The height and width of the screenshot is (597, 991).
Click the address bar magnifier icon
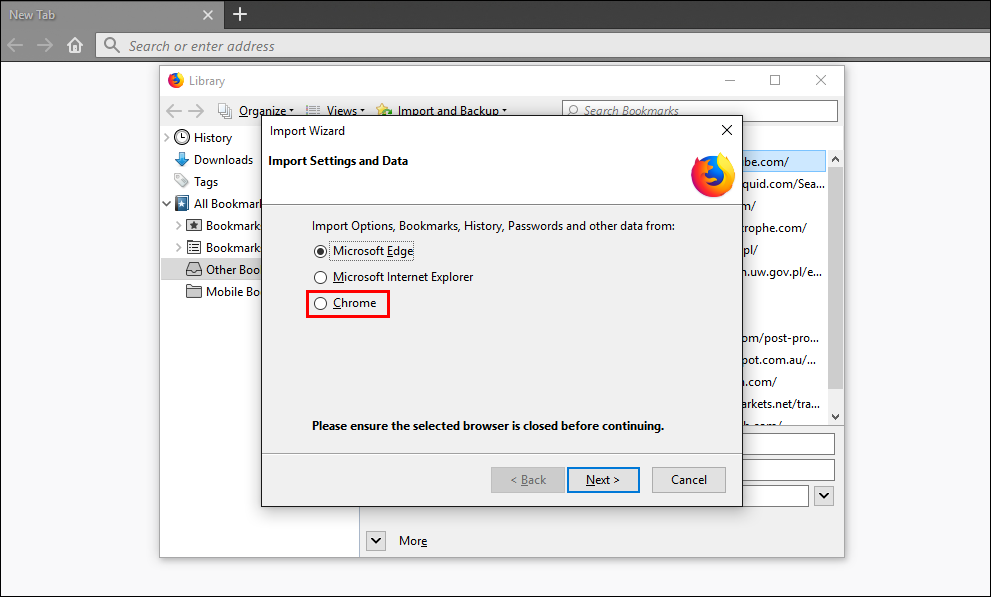[112, 45]
